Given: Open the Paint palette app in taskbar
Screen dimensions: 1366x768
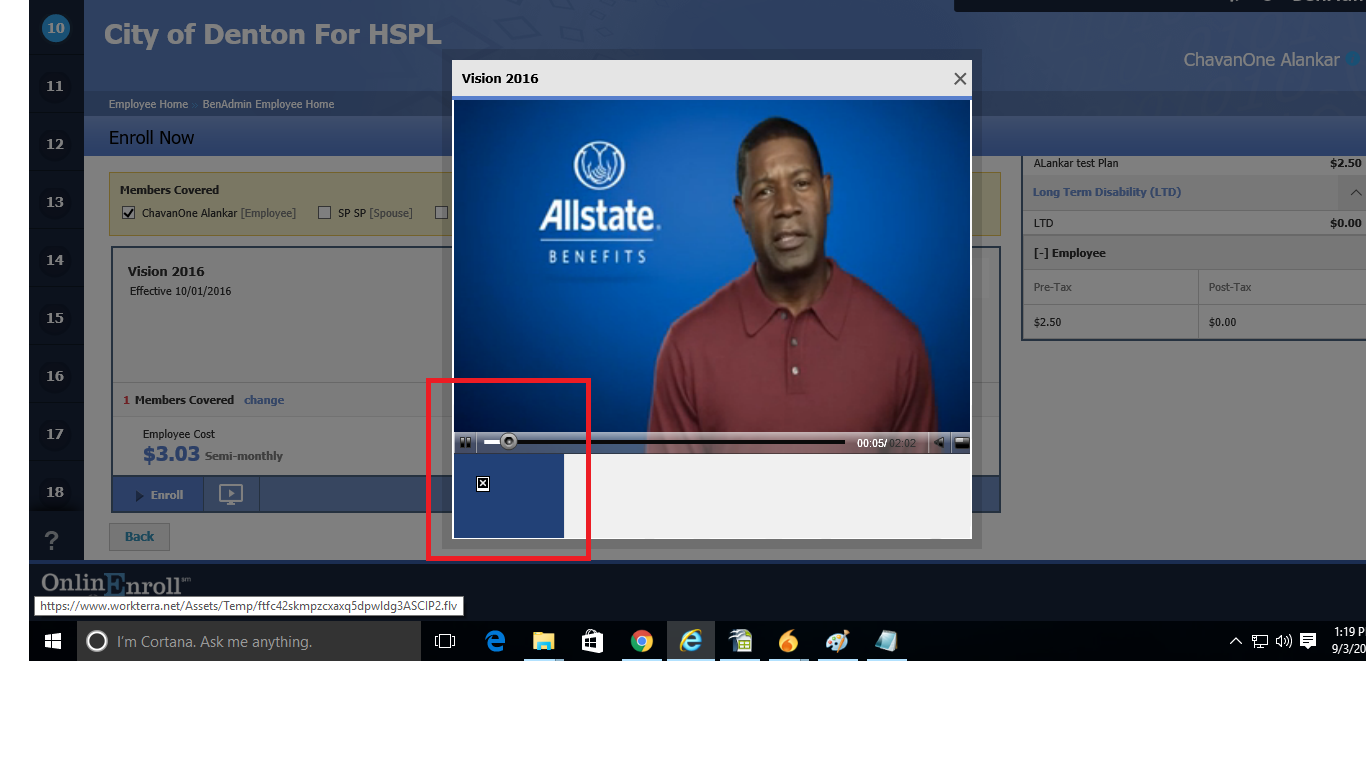Looking at the screenshot, I should [x=837, y=641].
